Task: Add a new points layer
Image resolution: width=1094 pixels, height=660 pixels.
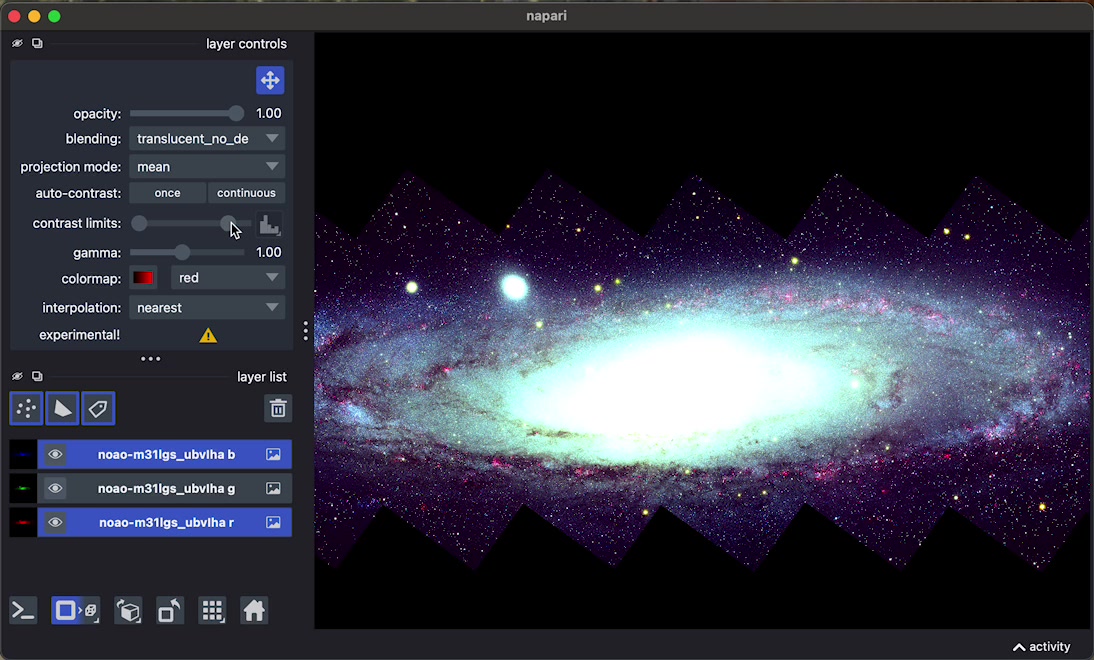Action: point(27,408)
